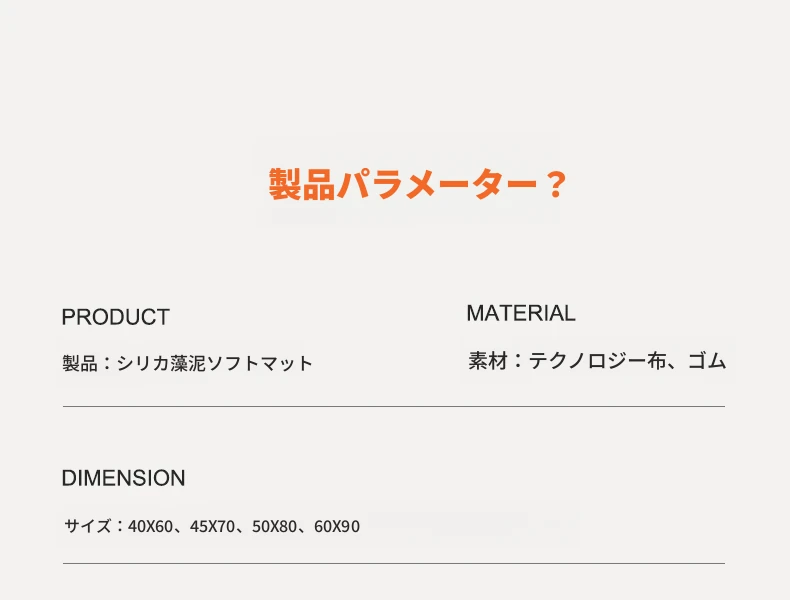Click the 素材 label prefix
790x600 pixels.
pos(488,361)
